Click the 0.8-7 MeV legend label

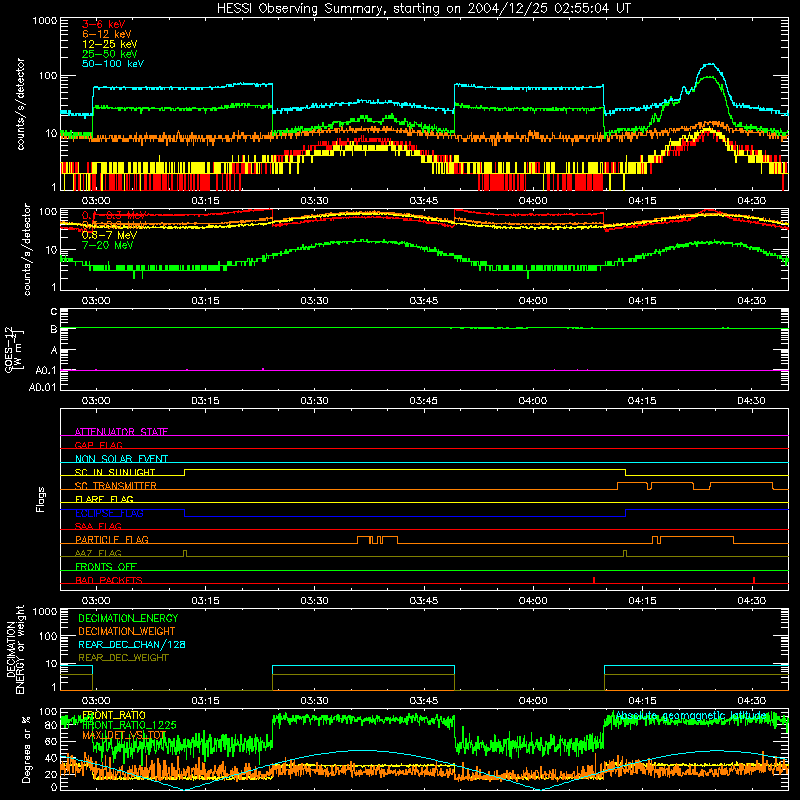pyautogui.click(x=109, y=235)
